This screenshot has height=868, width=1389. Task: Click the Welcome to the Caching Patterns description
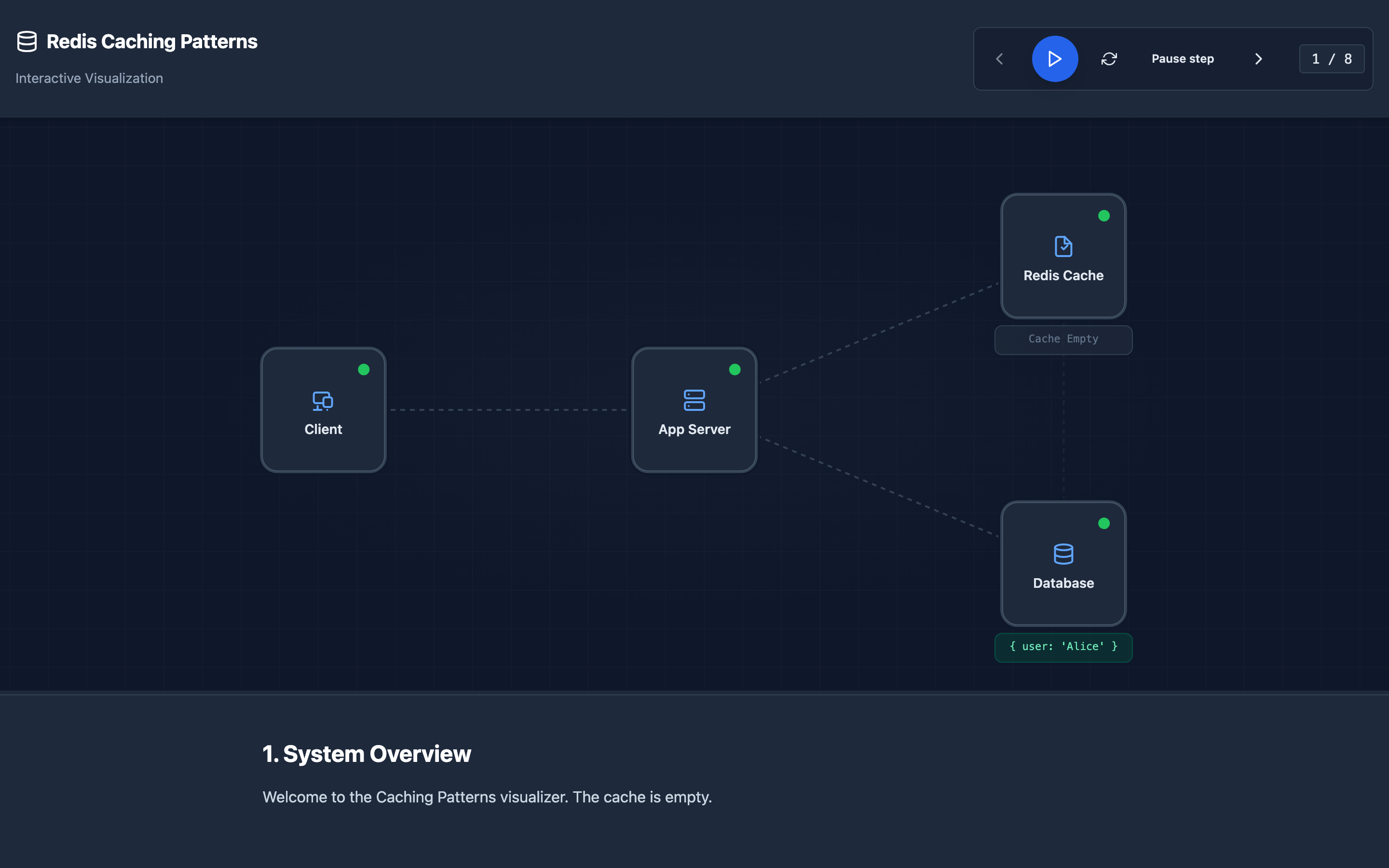[x=487, y=797]
